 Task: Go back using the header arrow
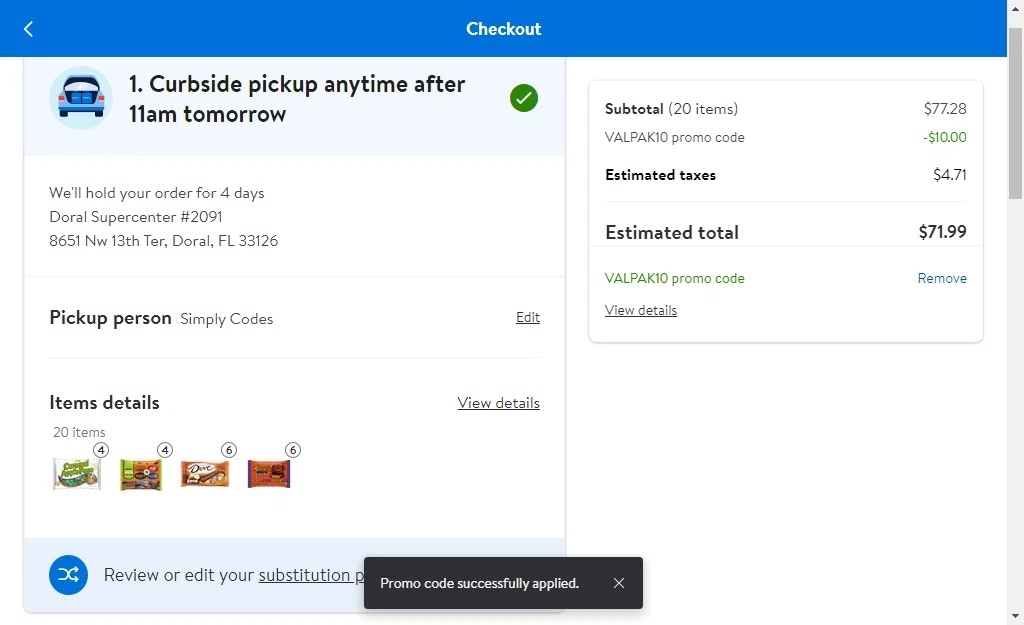[x=28, y=29]
